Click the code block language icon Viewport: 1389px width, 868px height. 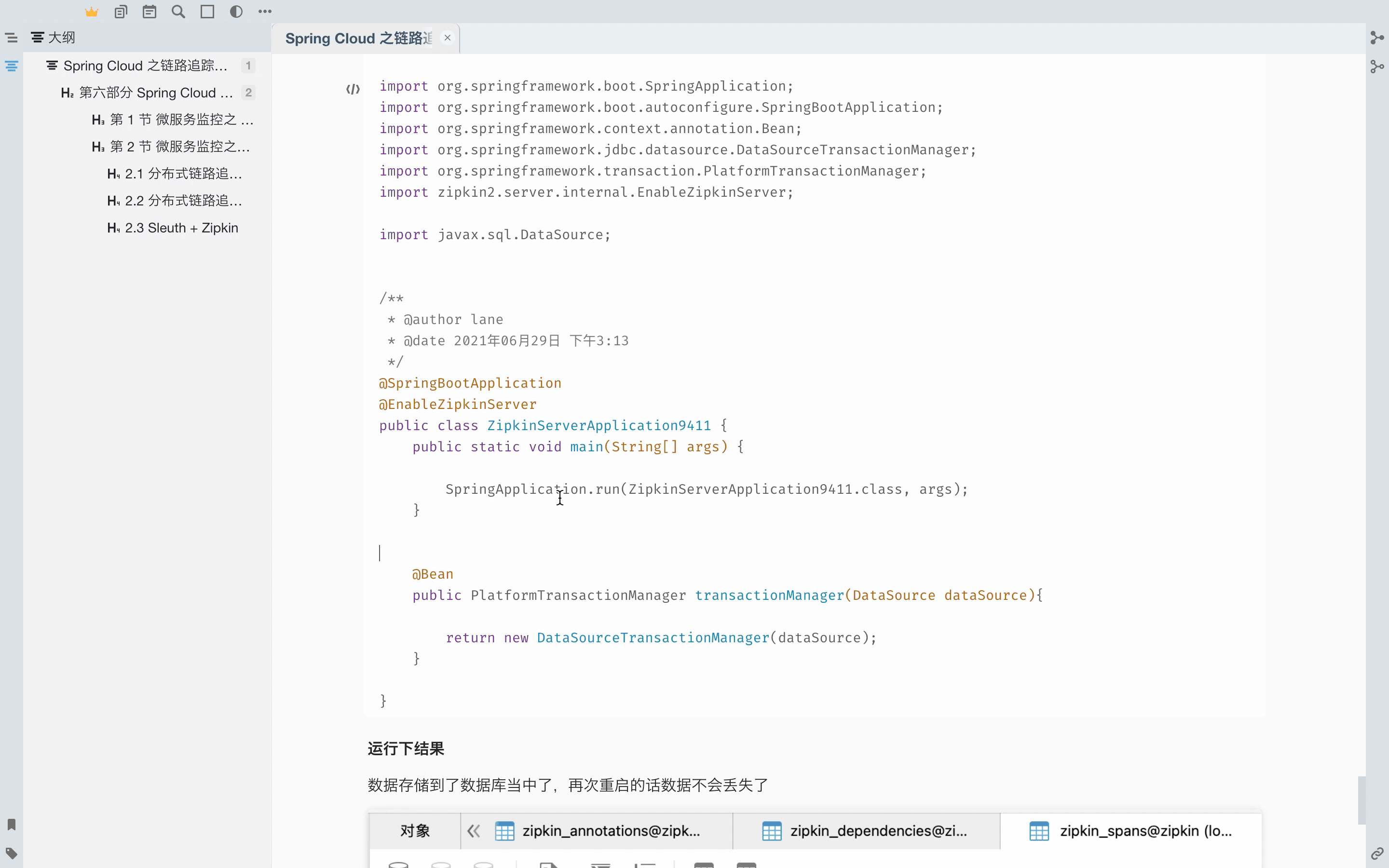[353, 89]
